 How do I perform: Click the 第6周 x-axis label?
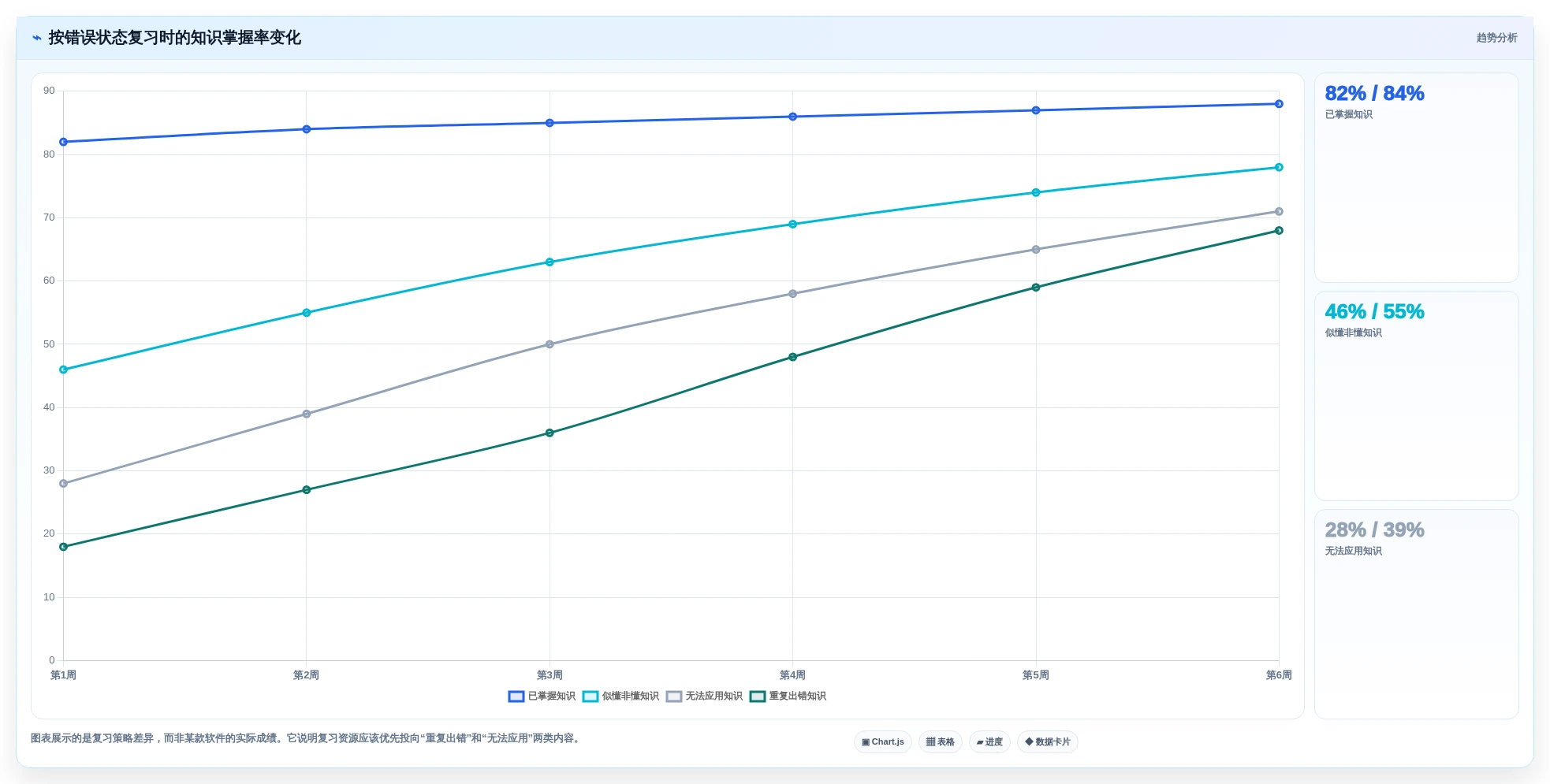coord(1279,675)
